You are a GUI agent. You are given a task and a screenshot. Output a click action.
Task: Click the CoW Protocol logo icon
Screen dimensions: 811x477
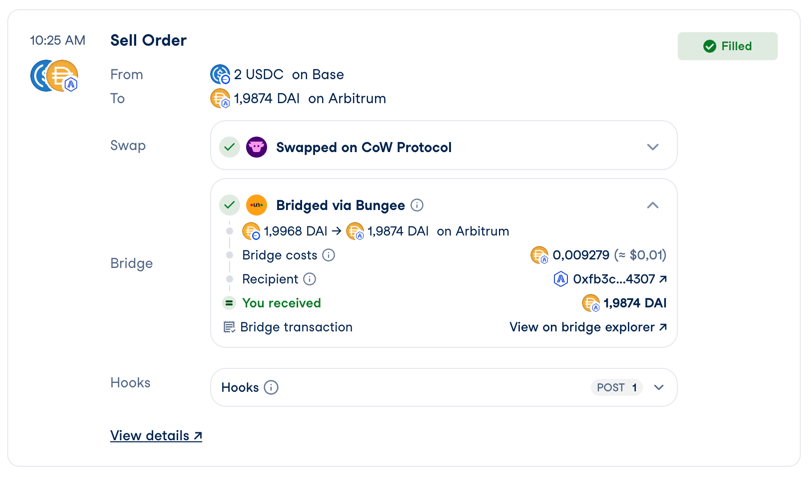[x=257, y=147]
